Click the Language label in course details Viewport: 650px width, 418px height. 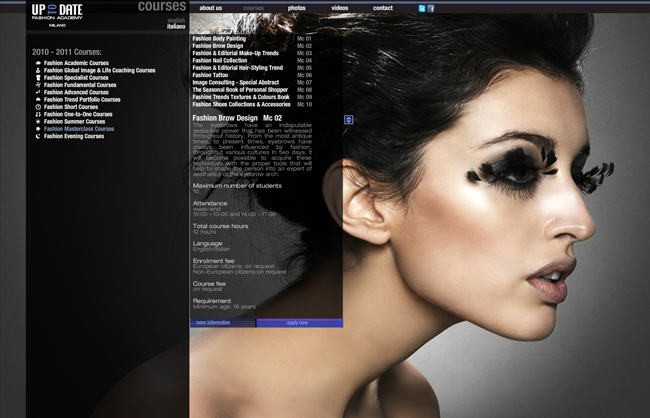(207, 244)
